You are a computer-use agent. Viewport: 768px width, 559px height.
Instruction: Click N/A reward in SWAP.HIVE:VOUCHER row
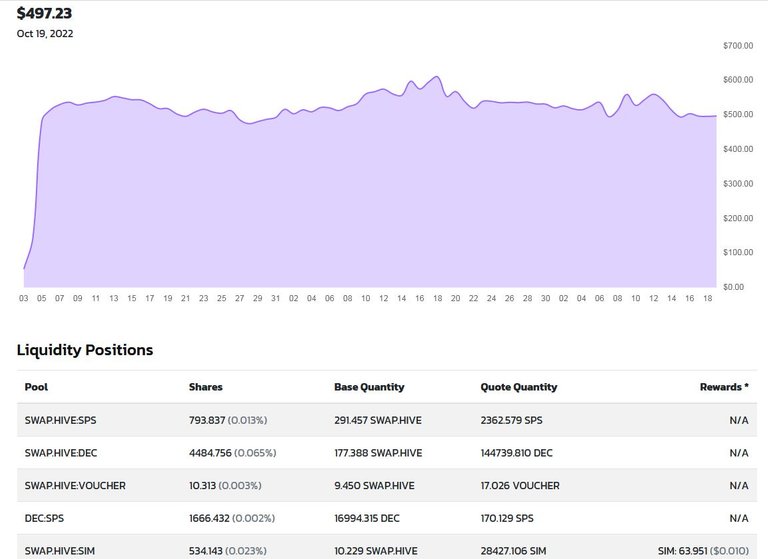pyautogui.click(x=739, y=486)
